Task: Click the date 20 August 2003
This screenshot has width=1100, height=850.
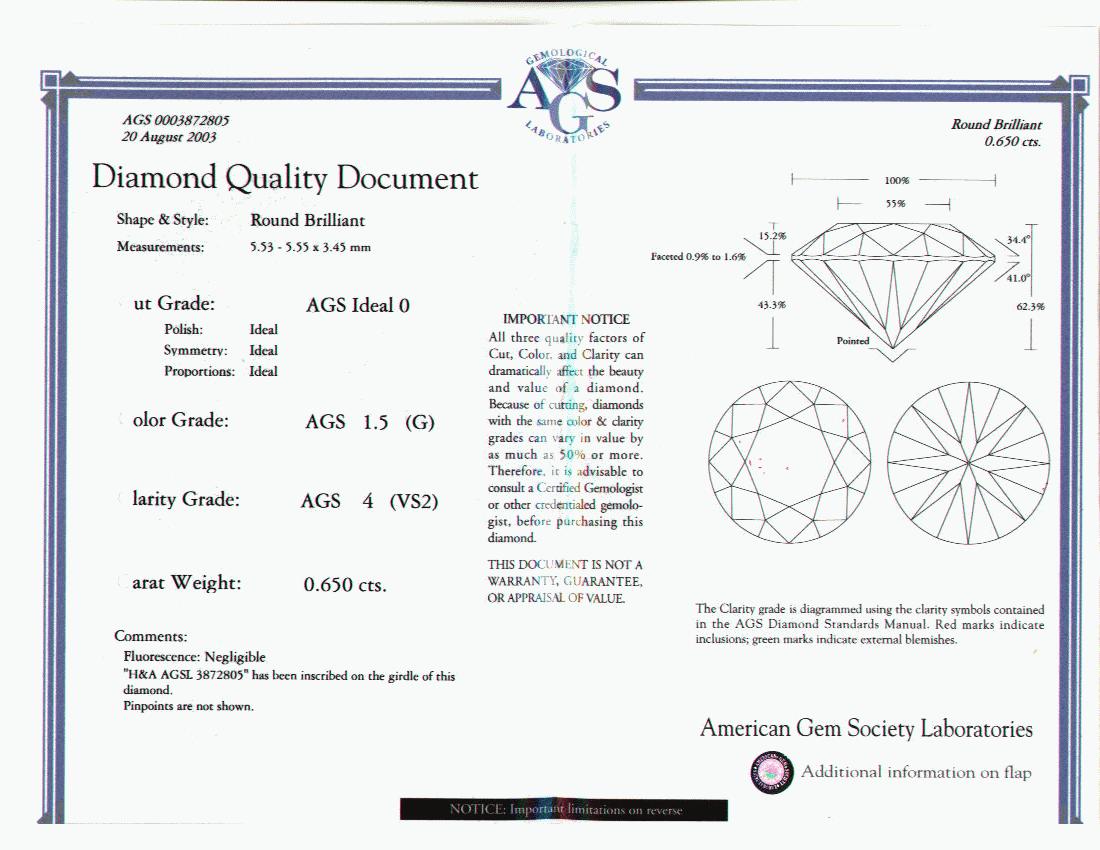Action: [x=169, y=137]
